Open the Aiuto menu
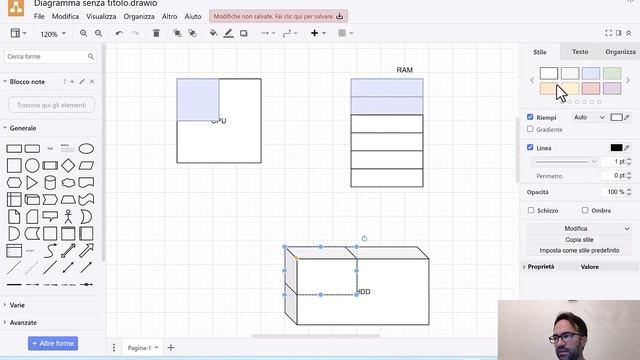 tap(193, 16)
